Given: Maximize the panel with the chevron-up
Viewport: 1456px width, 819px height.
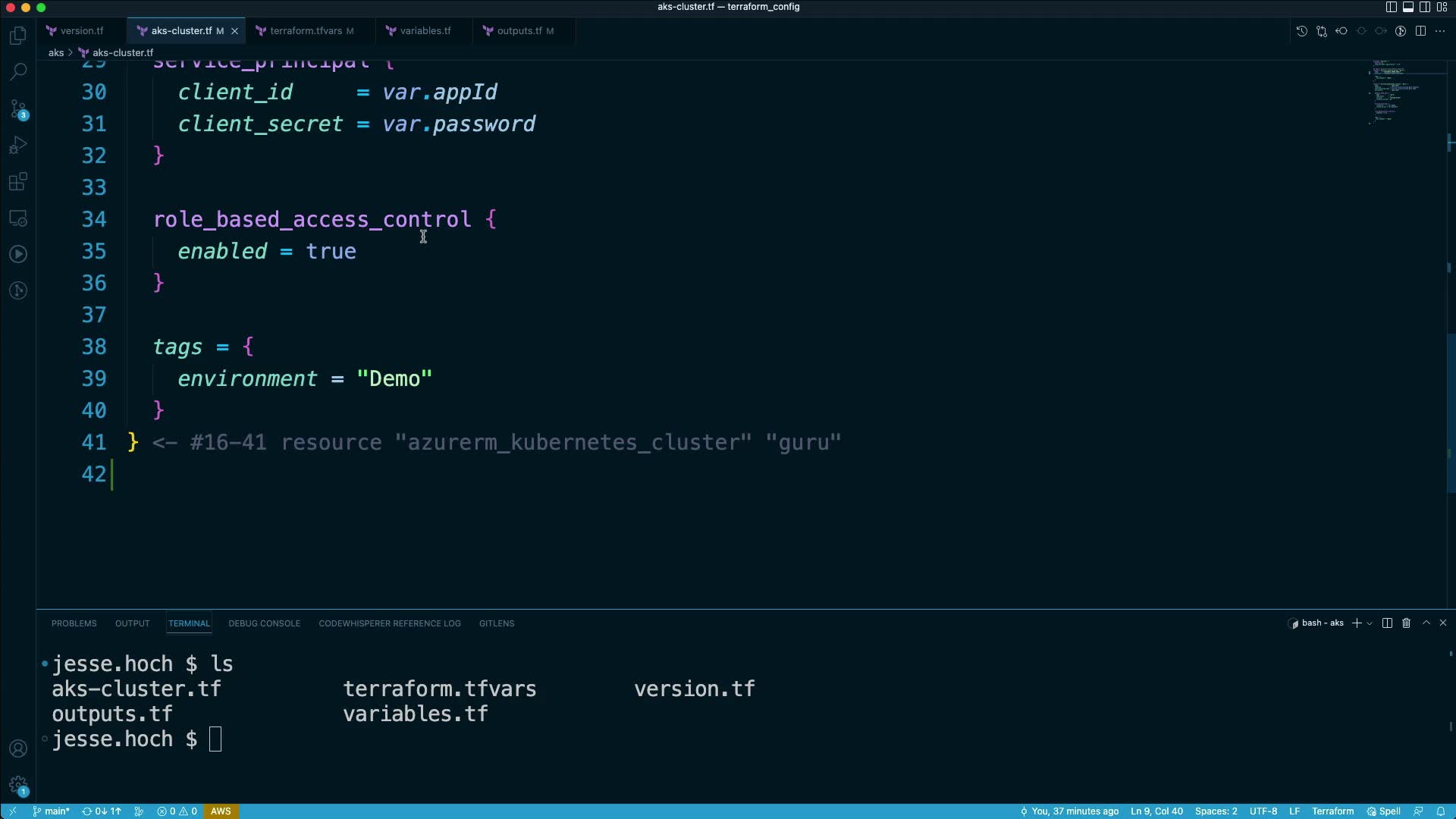Looking at the screenshot, I should tap(1426, 623).
